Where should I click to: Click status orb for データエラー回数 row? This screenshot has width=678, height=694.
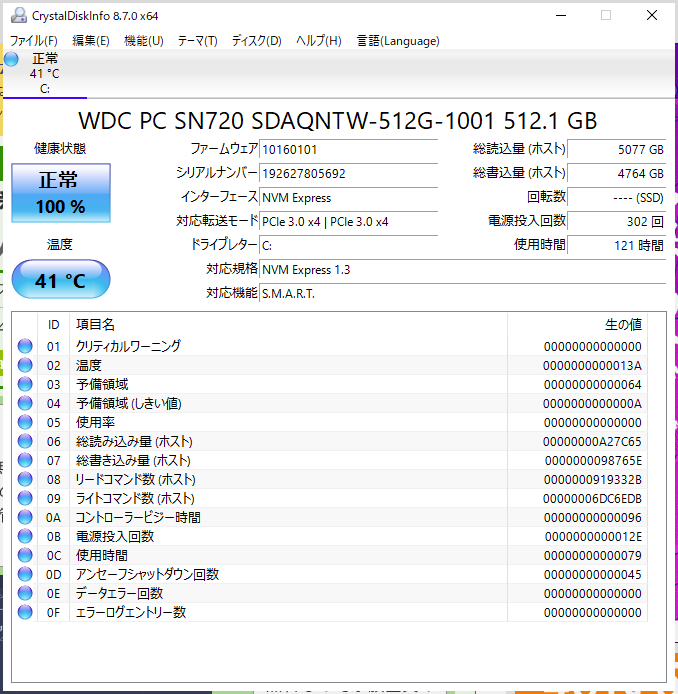tap(25, 594)
